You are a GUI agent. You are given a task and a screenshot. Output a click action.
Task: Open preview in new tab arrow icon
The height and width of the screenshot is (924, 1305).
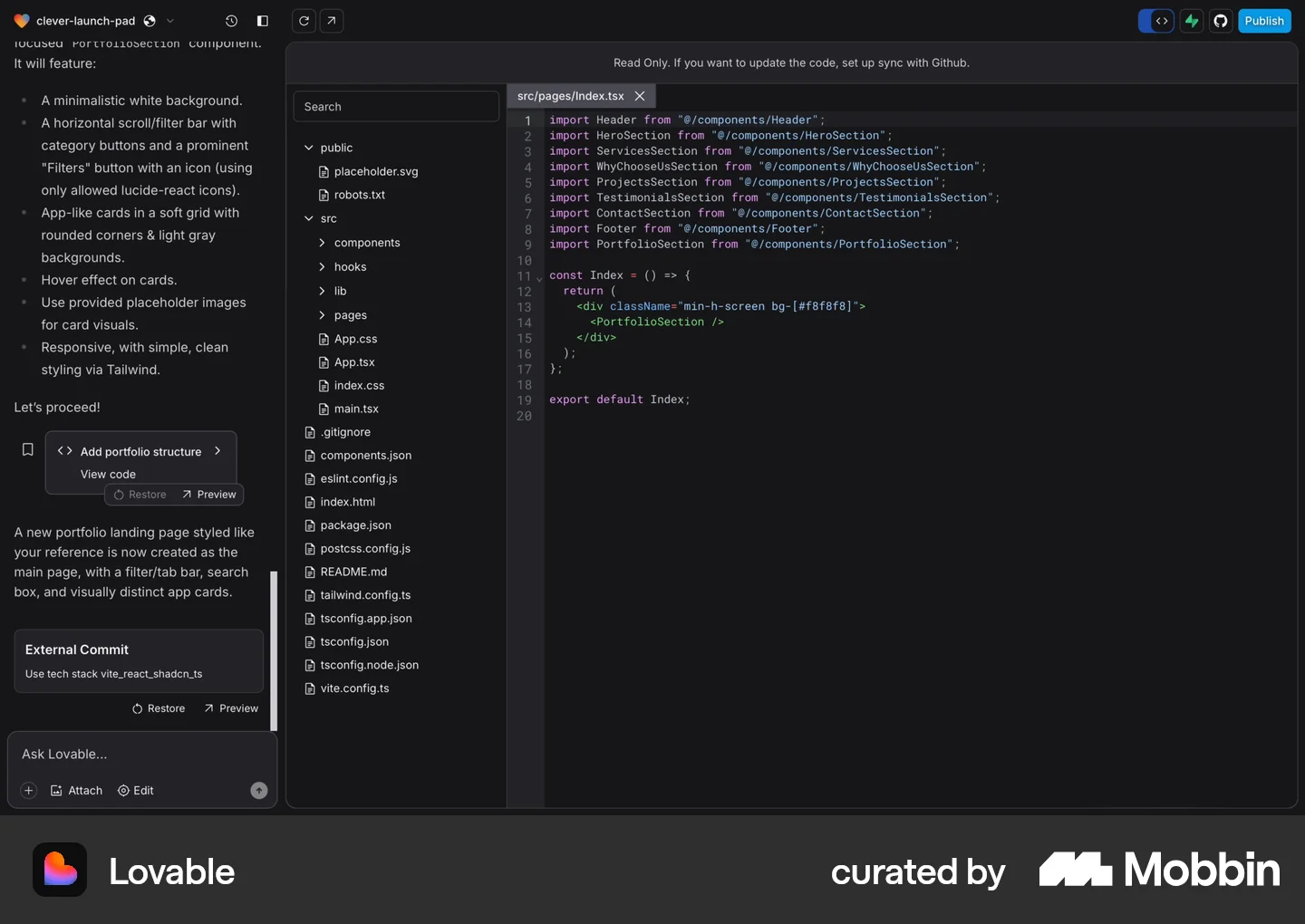[332, 21]
